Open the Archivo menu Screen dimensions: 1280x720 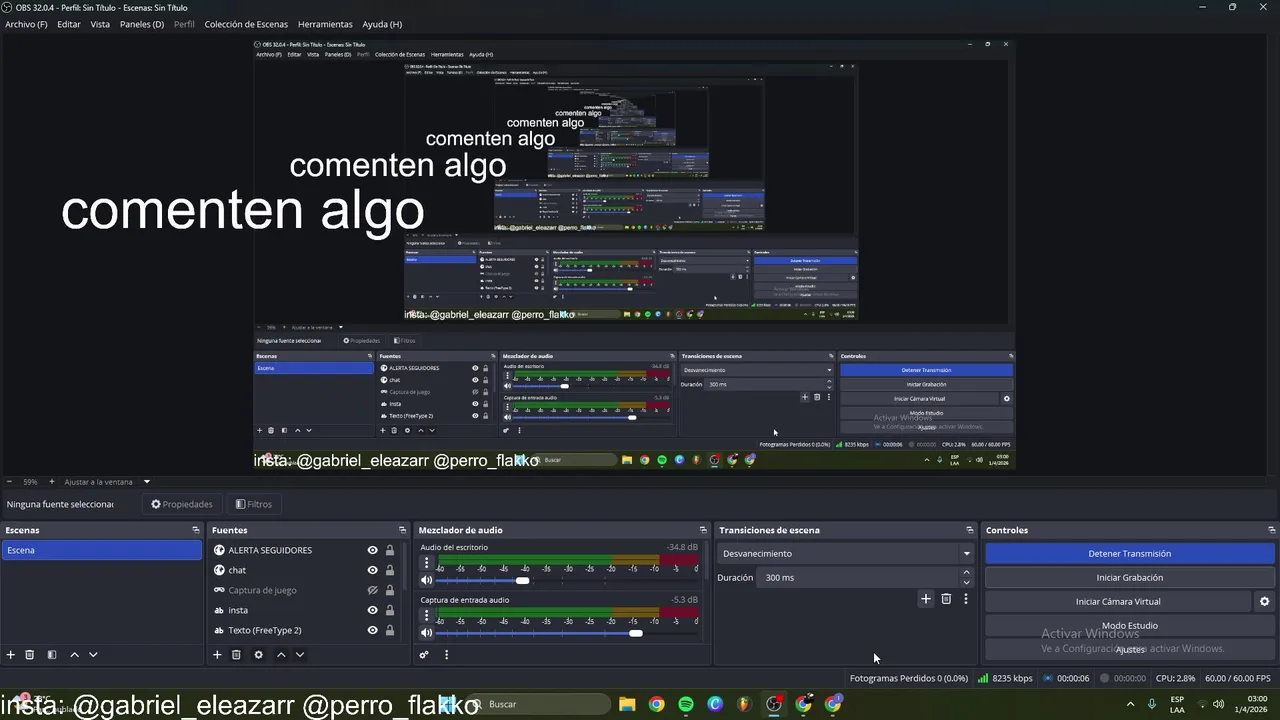point(26,24)
